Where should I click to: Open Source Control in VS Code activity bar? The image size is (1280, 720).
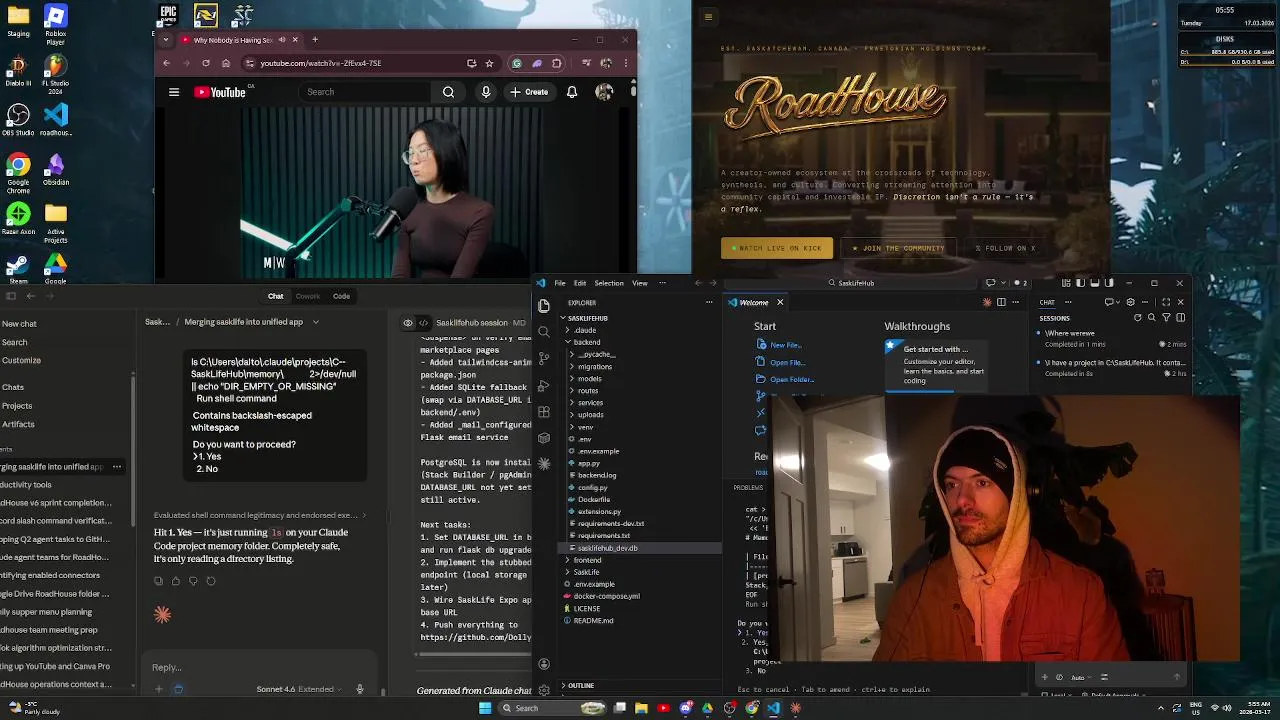544,358
